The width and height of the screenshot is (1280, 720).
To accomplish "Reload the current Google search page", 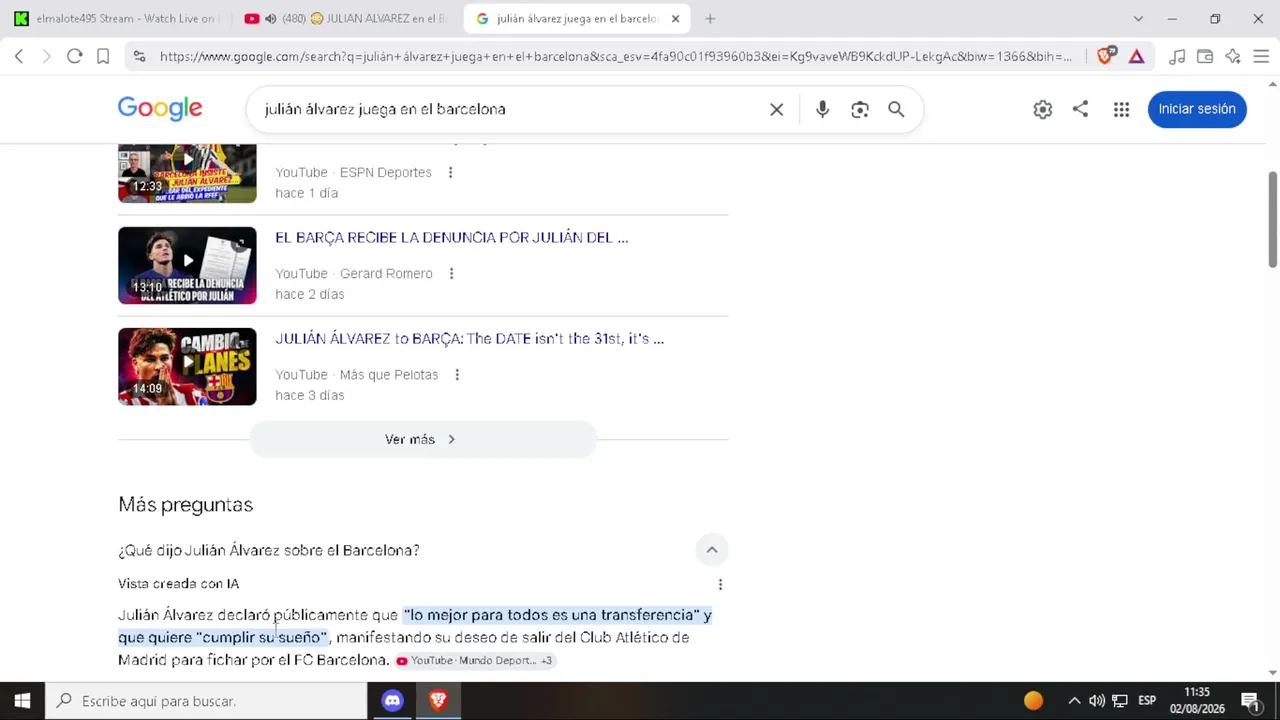I will (74, 57).
